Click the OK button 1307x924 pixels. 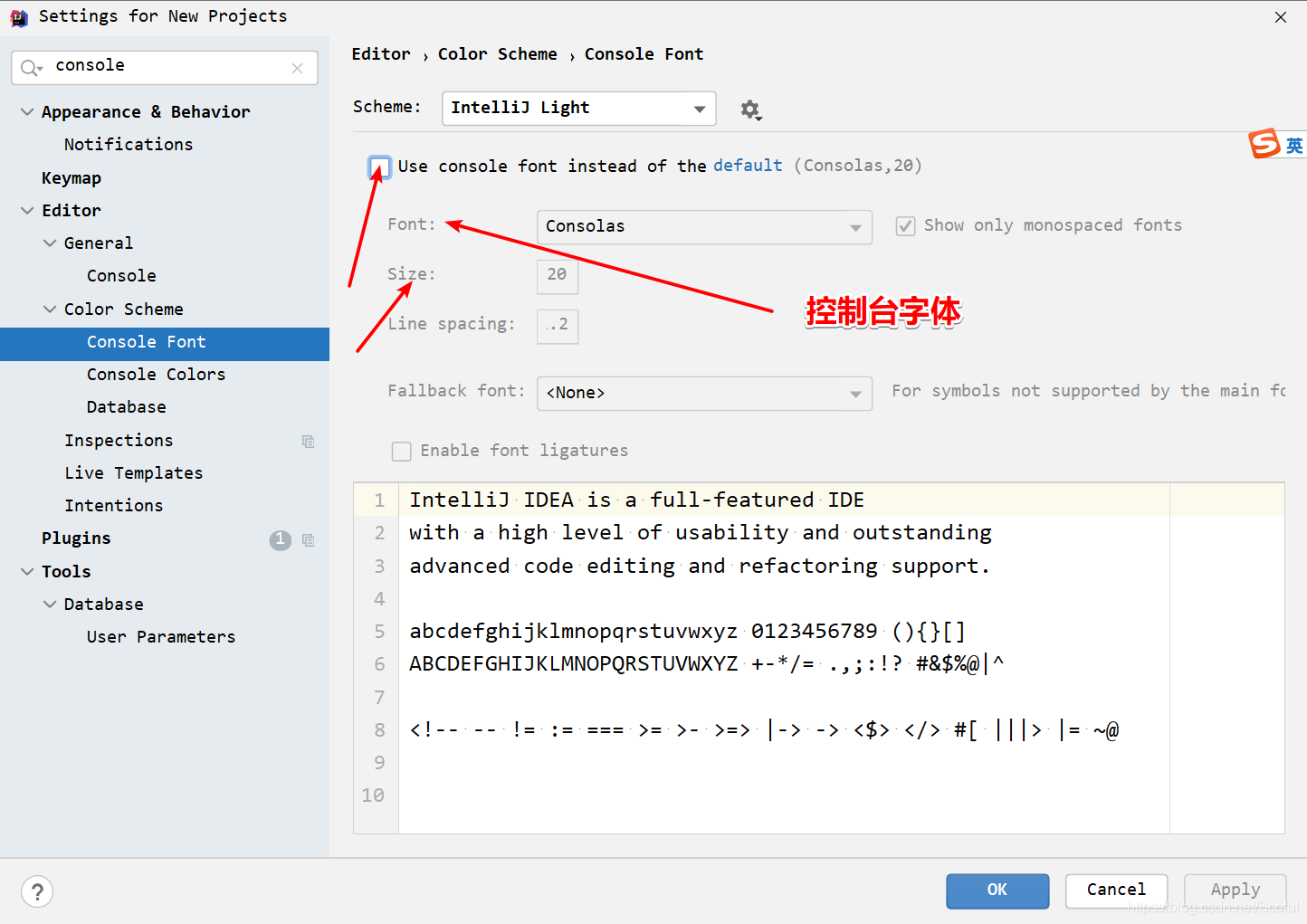click(997, 891)
